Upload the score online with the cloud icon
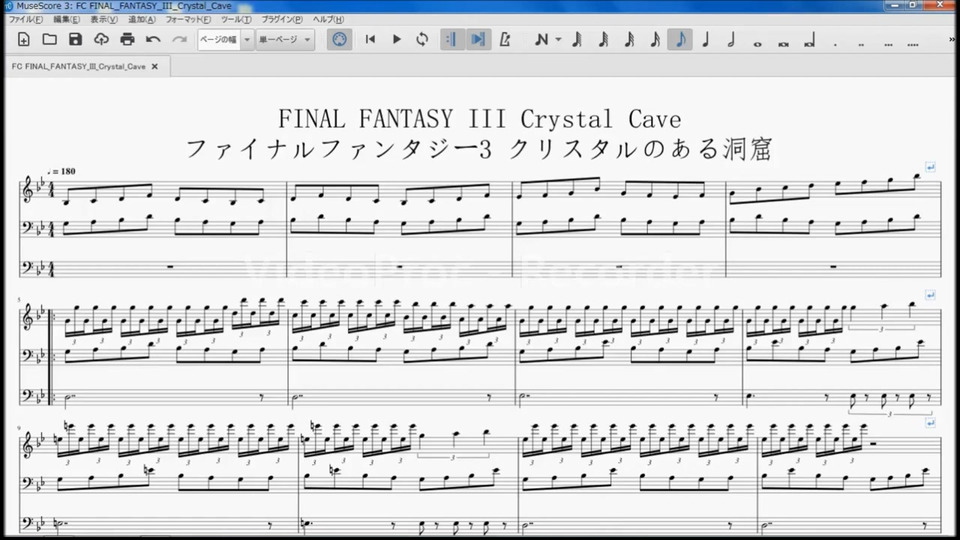Image resolution: width=960 pixels, height=540 pixels. tap(101, 40)
